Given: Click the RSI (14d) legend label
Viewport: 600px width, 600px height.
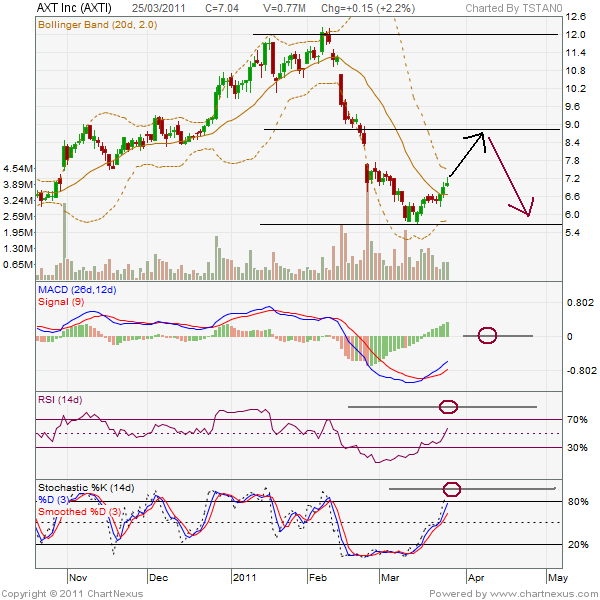Looking at the screenshot, I should pyautogui.click(x=60, y=400).
